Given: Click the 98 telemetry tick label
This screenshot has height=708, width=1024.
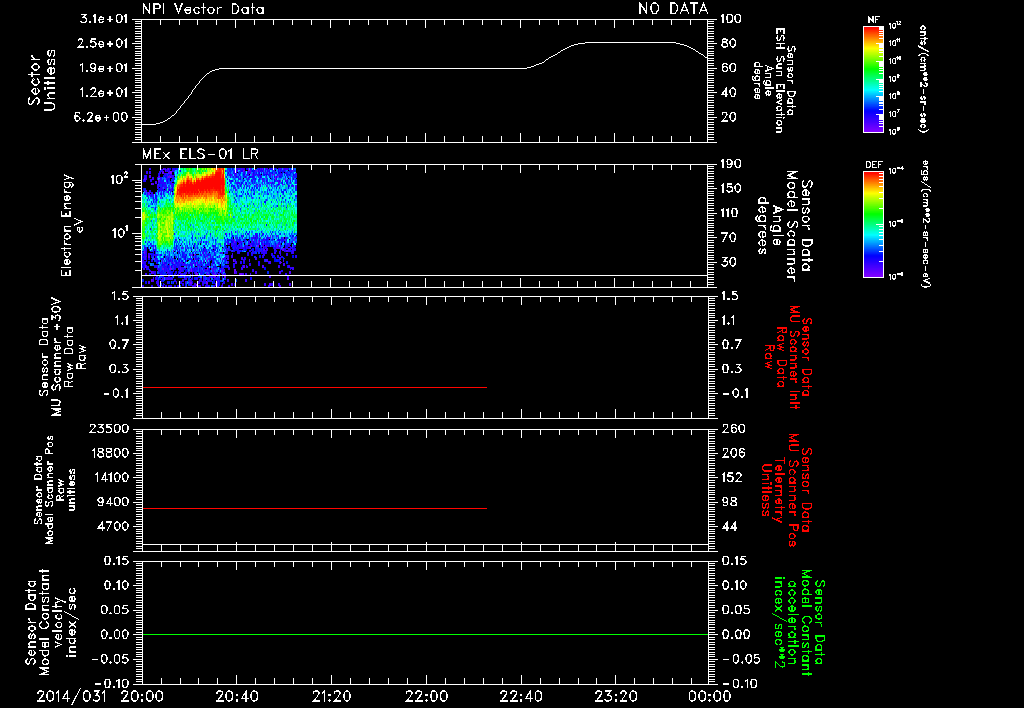Looking at the screenshot, I should [x=729, y=502].
